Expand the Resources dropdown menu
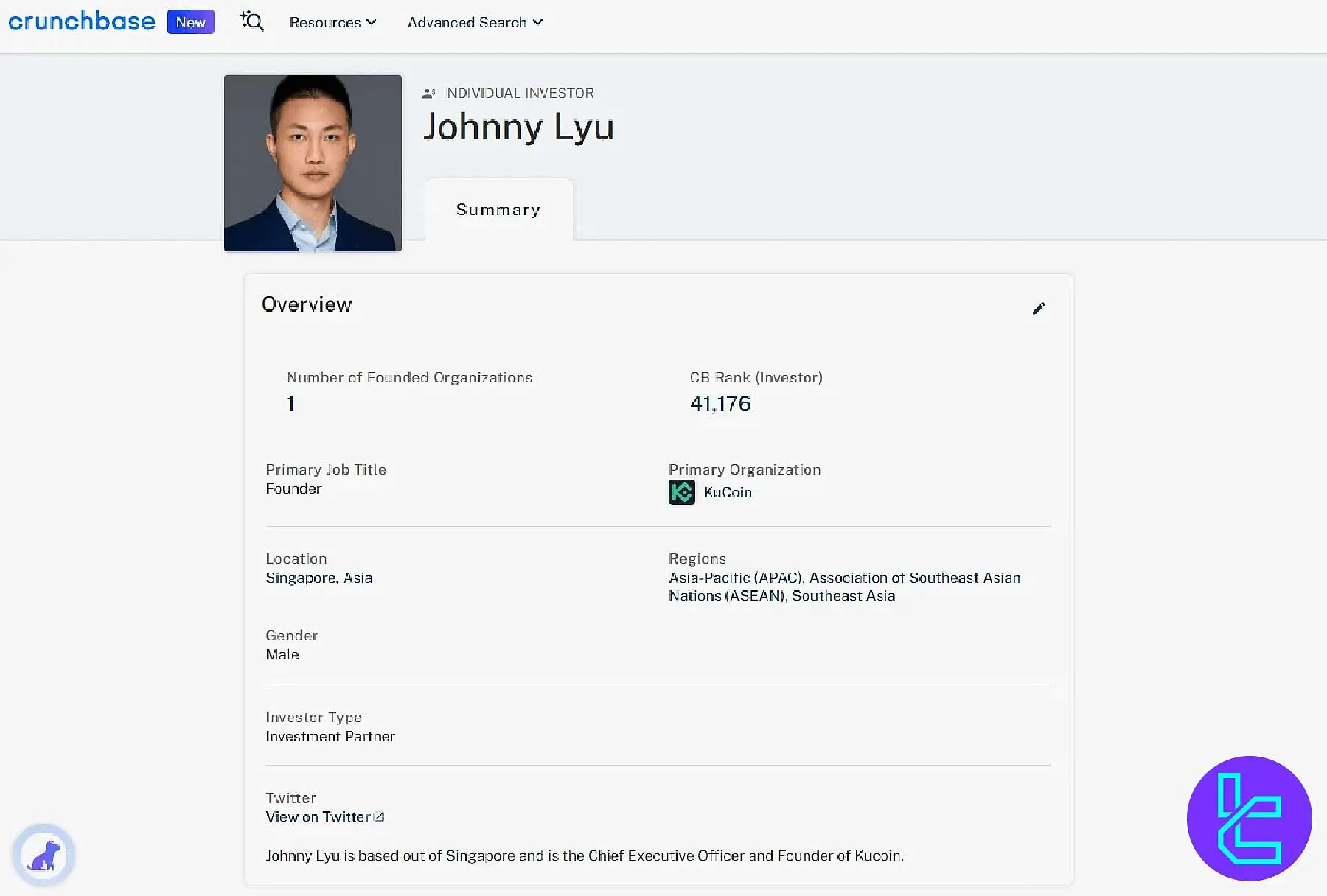This screenshot has height=896, width=1327. [332, 22]
